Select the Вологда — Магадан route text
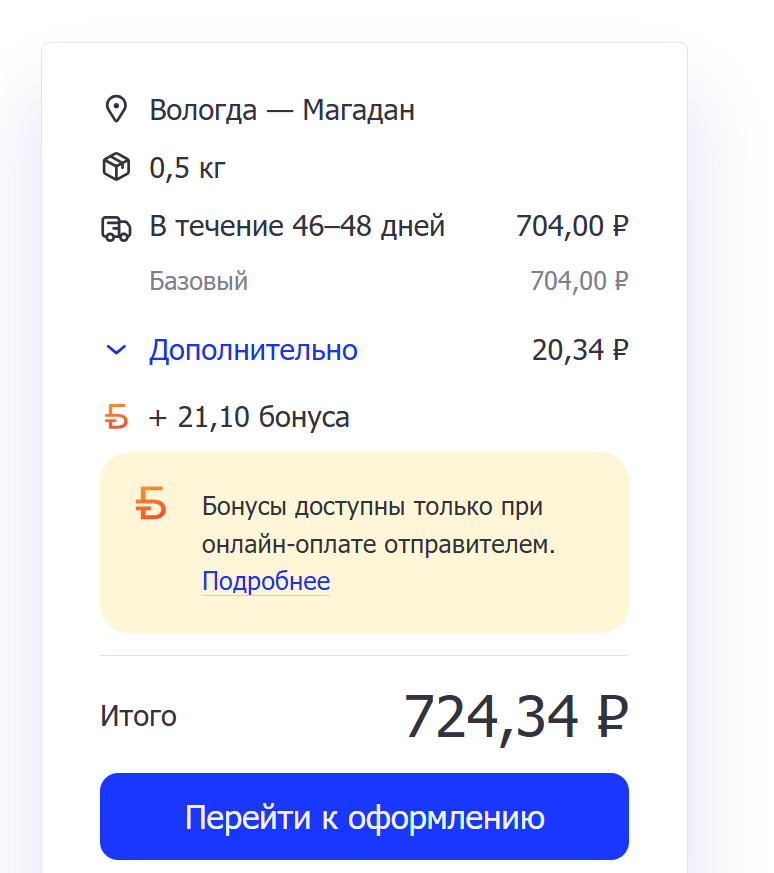 coord(282,110)
